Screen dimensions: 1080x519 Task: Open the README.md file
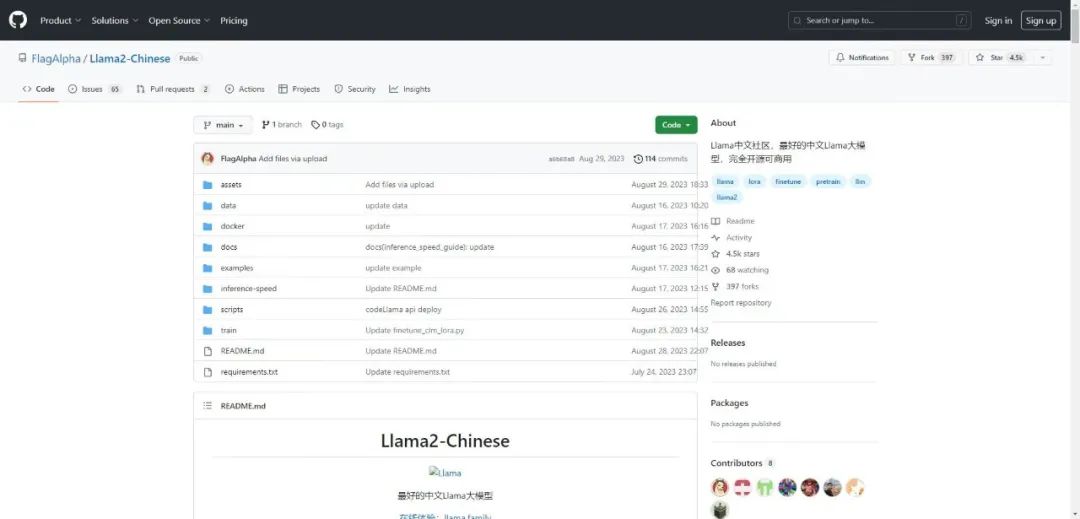(x=242, y=350)
